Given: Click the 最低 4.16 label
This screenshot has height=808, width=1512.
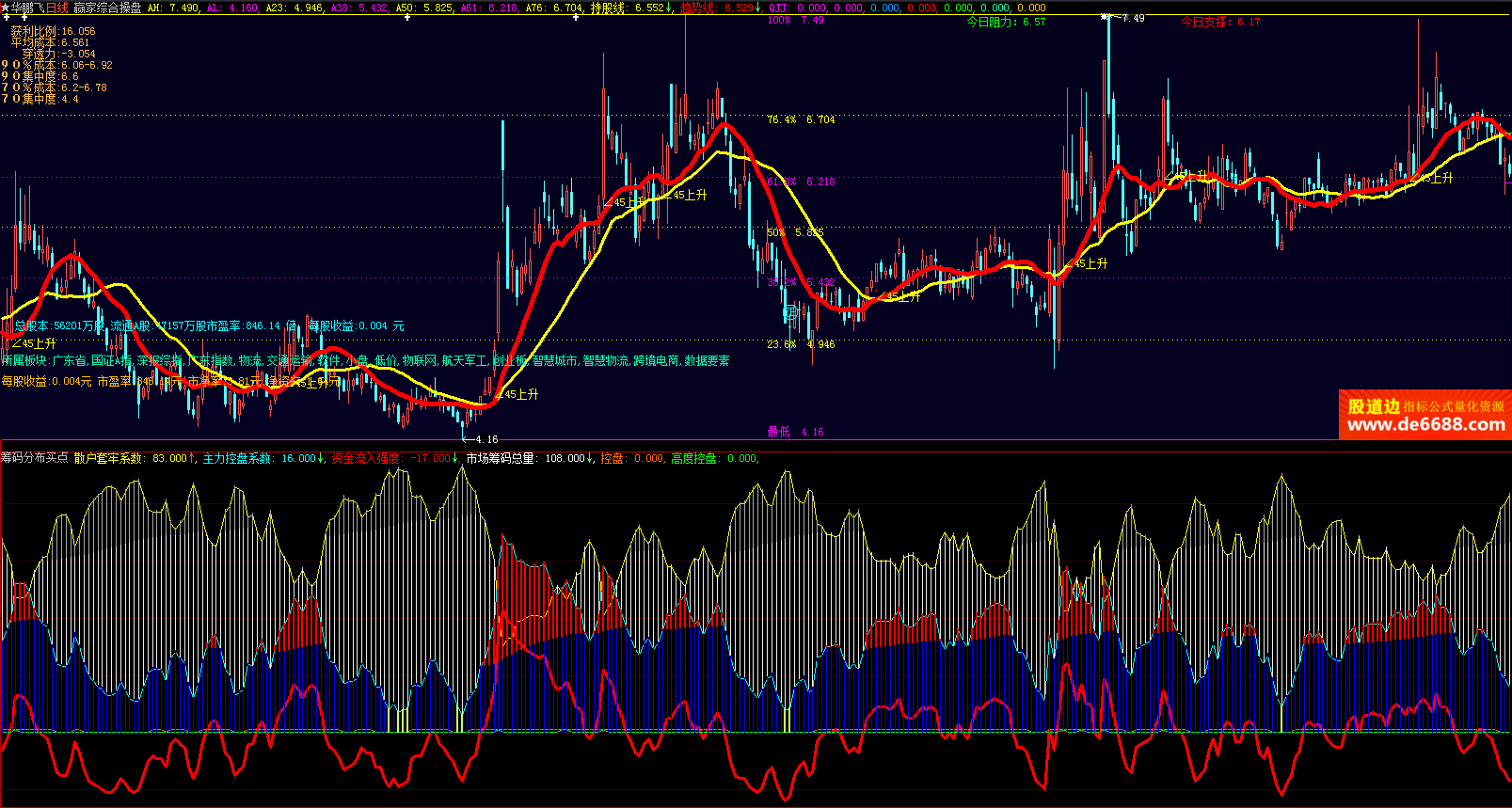Looking at the screenshot, I should (795, 432).
